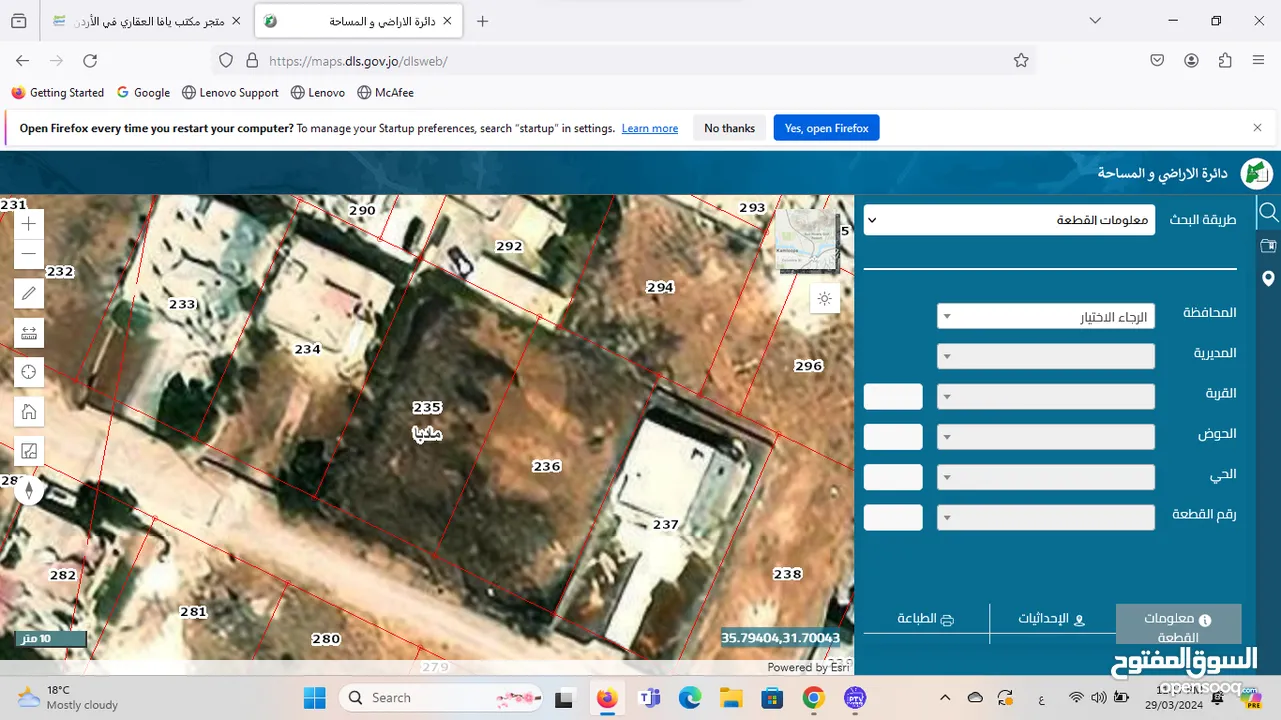The width and height of the screenshot is (1281, 720).
Task: Select the pencil draw tool
Action: 29,293
